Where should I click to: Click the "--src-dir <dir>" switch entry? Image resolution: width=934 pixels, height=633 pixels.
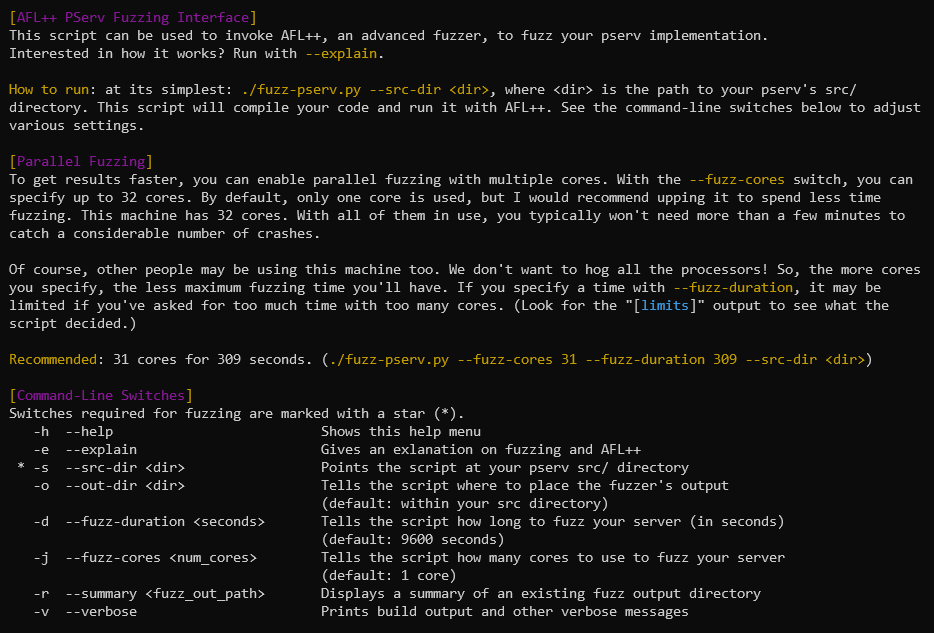(x=125, y=467)
